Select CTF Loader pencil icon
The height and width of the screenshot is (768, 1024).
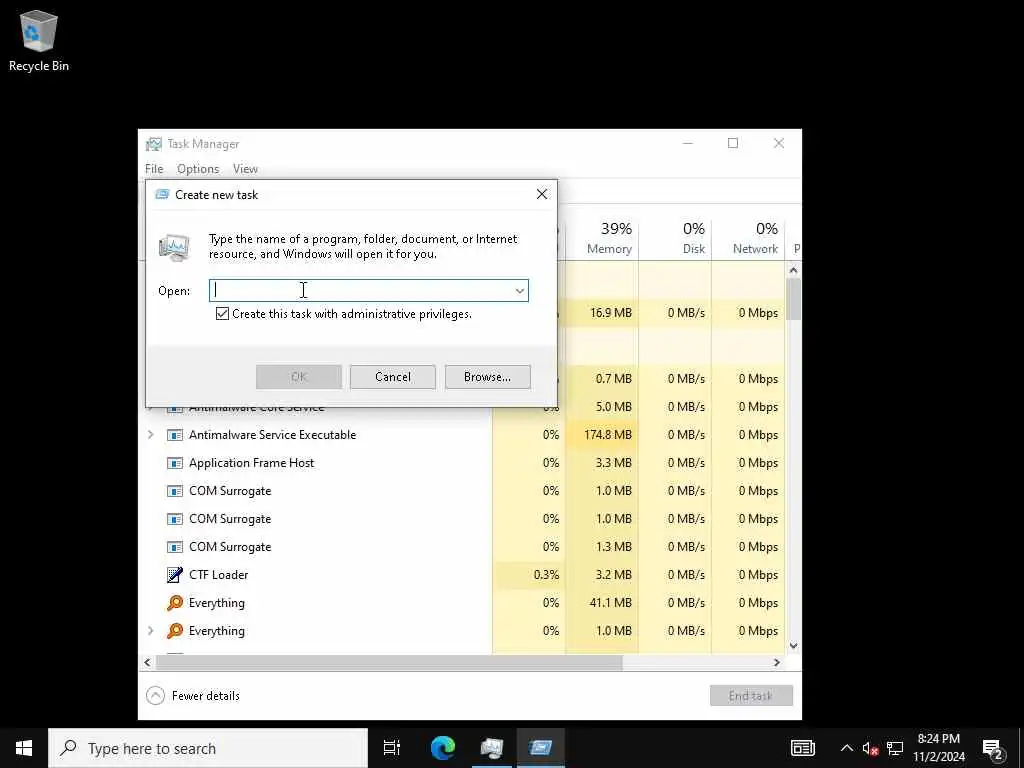point(174,575)
